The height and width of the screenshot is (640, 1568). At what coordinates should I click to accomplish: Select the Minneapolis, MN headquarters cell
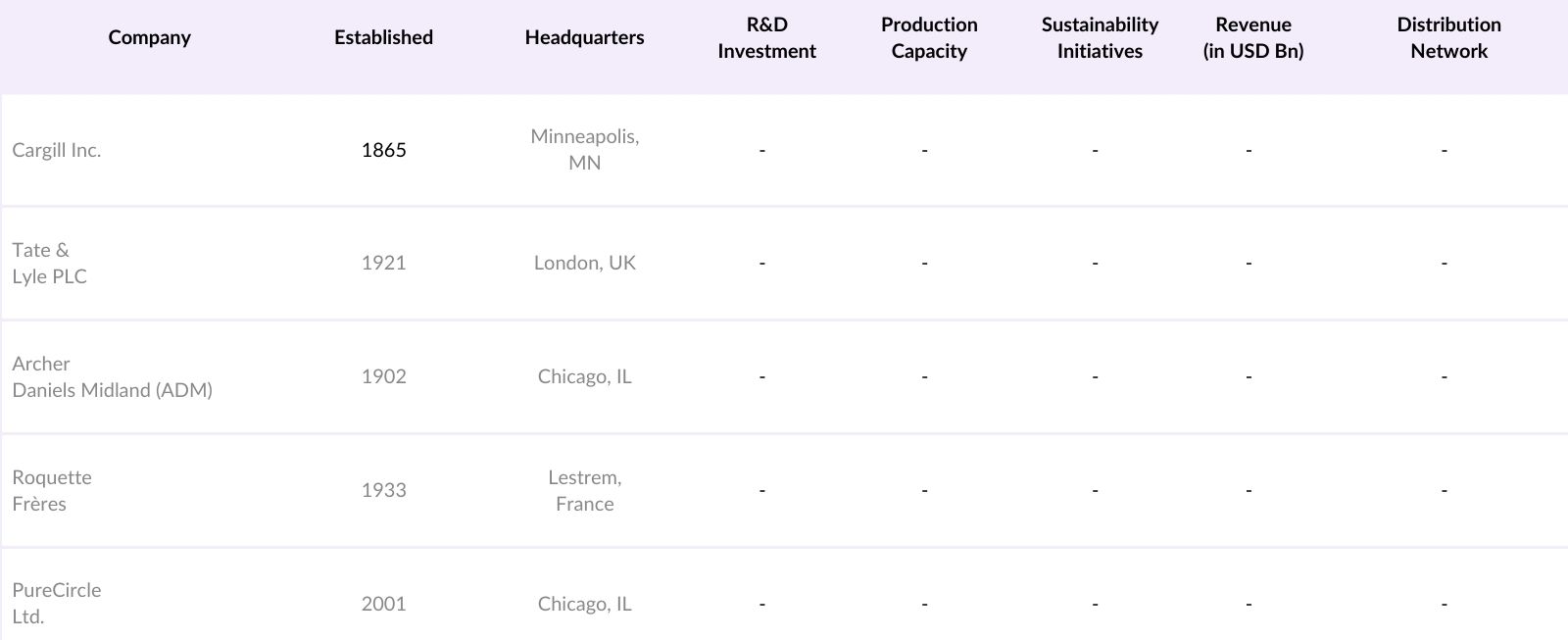(584, 150)
